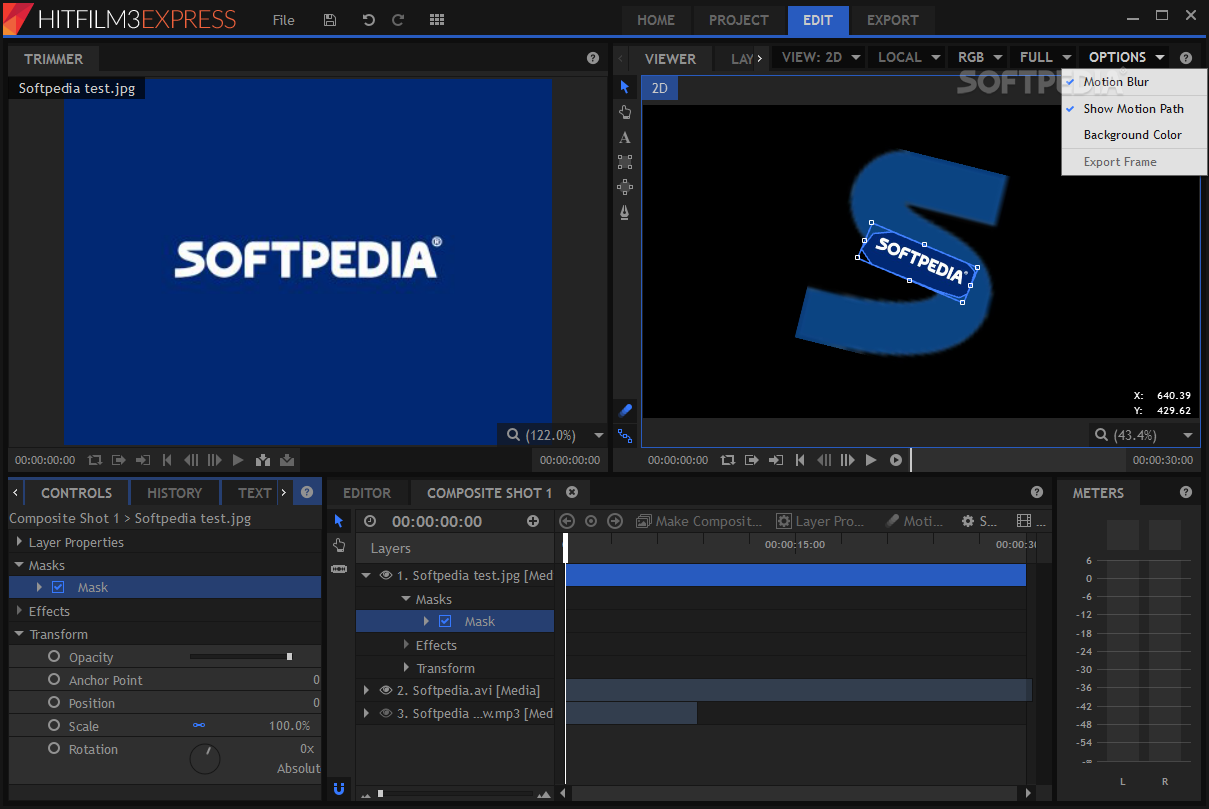The image size is (1209, 809).
Task: Enable keyframing for Rotation
Action: click(x=54, y=748)
